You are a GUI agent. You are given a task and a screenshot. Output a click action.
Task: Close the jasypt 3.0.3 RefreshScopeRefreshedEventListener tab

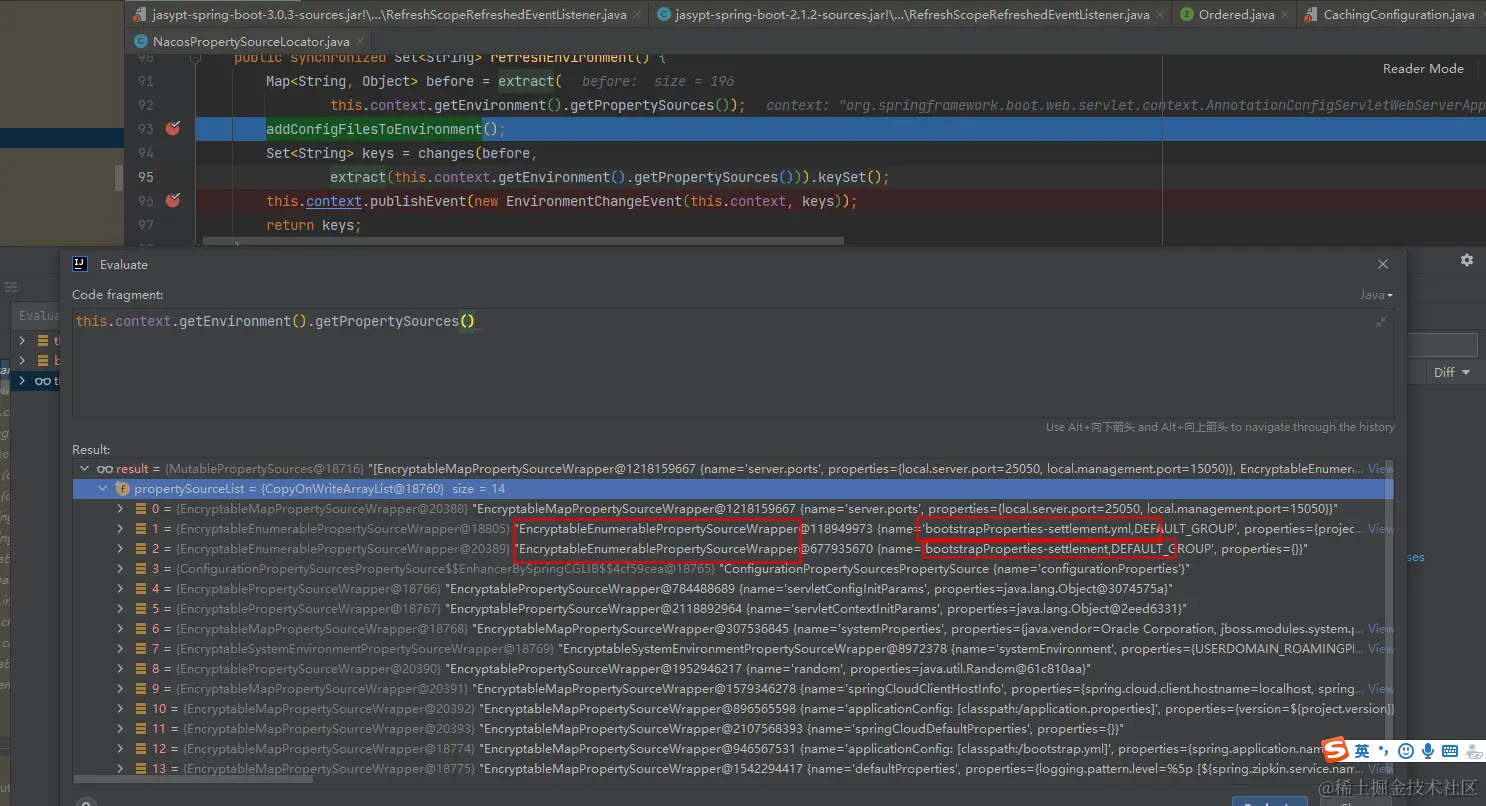point(638,15)
